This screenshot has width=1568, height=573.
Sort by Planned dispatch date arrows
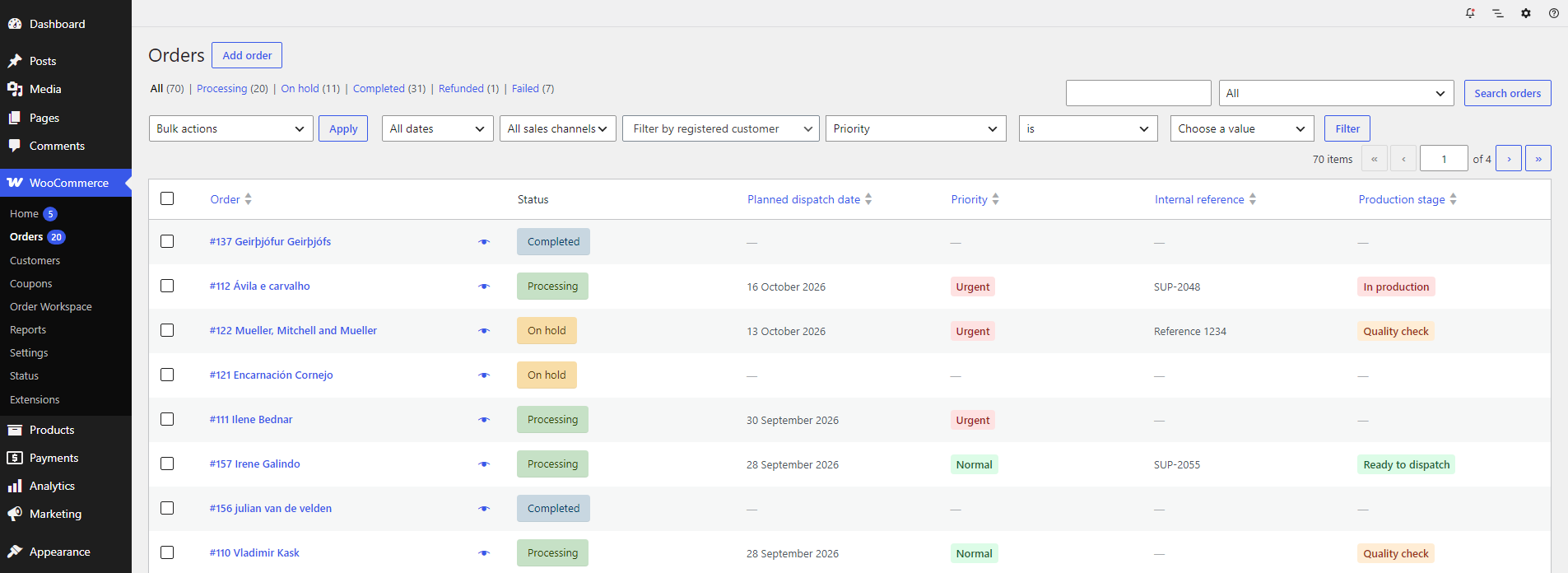click(x=868, y=199)
